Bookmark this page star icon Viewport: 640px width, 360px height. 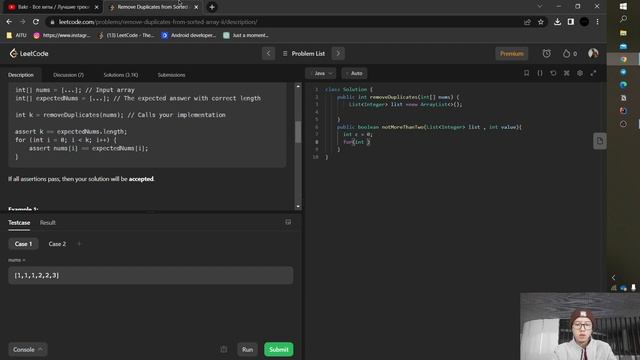[541, 22]
